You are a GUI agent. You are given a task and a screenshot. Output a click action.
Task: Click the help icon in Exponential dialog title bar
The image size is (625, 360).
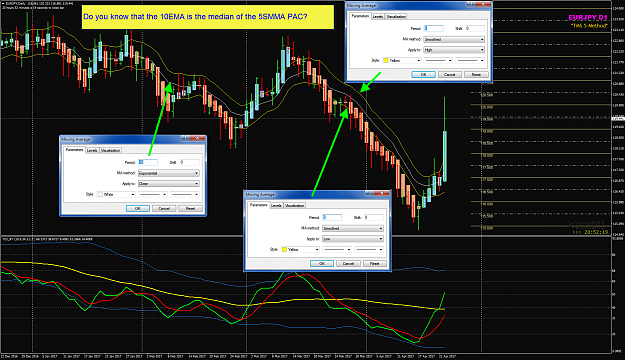pos(185,138)
